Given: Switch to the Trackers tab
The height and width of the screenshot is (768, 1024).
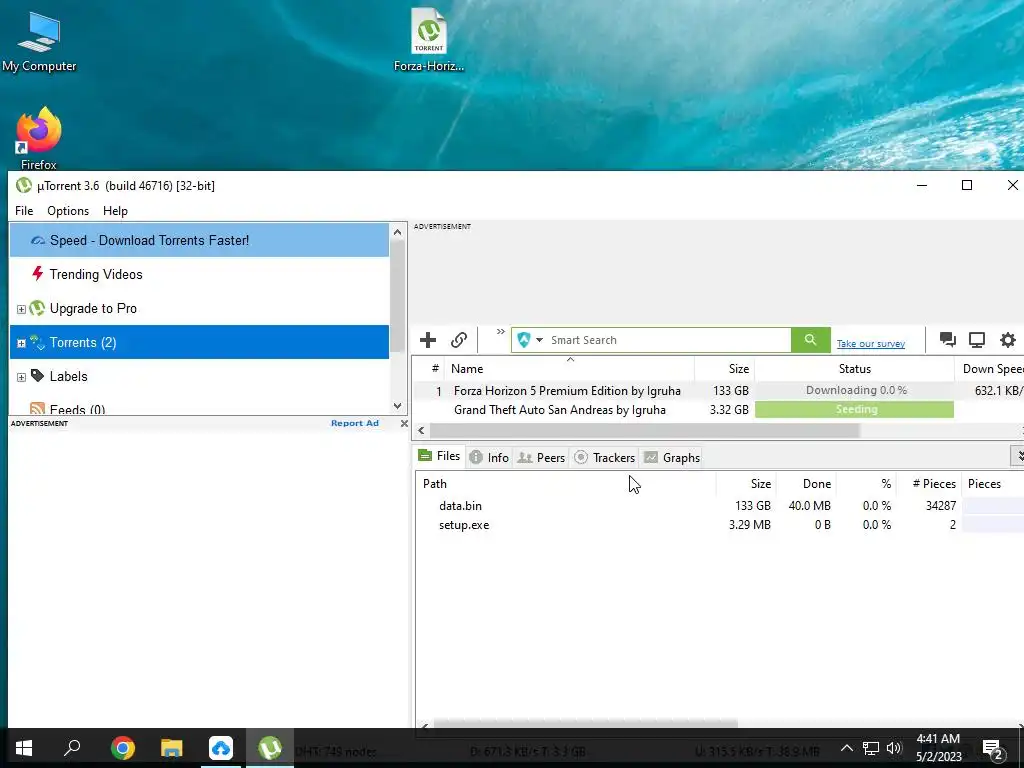Looking at the screenshot, I should click(605, 458).
